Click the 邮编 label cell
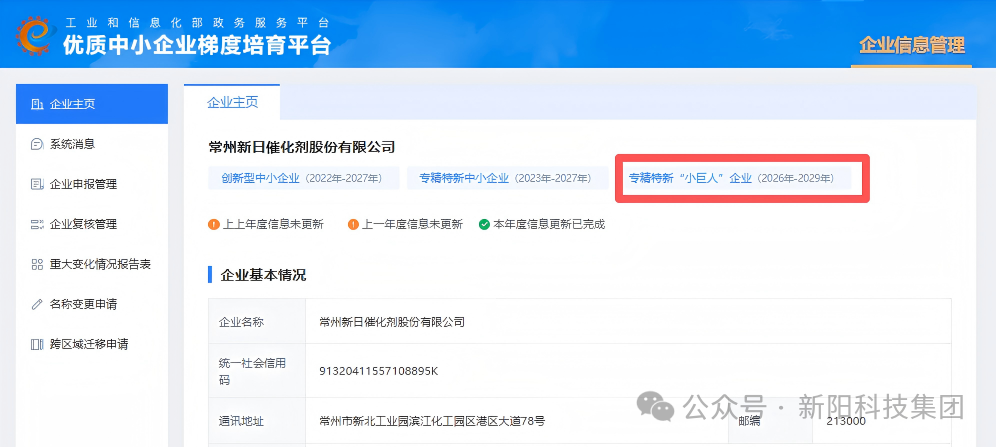The width and height of the screenshot is (996, 447). pyautogui.click(x=771, y=420)
